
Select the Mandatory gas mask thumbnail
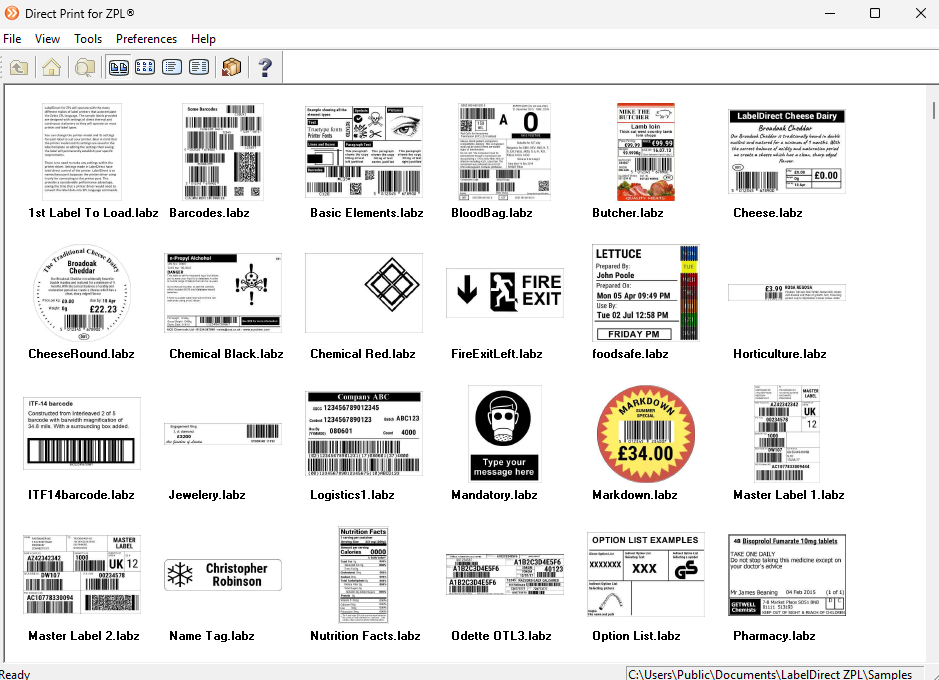pos(505,433)
